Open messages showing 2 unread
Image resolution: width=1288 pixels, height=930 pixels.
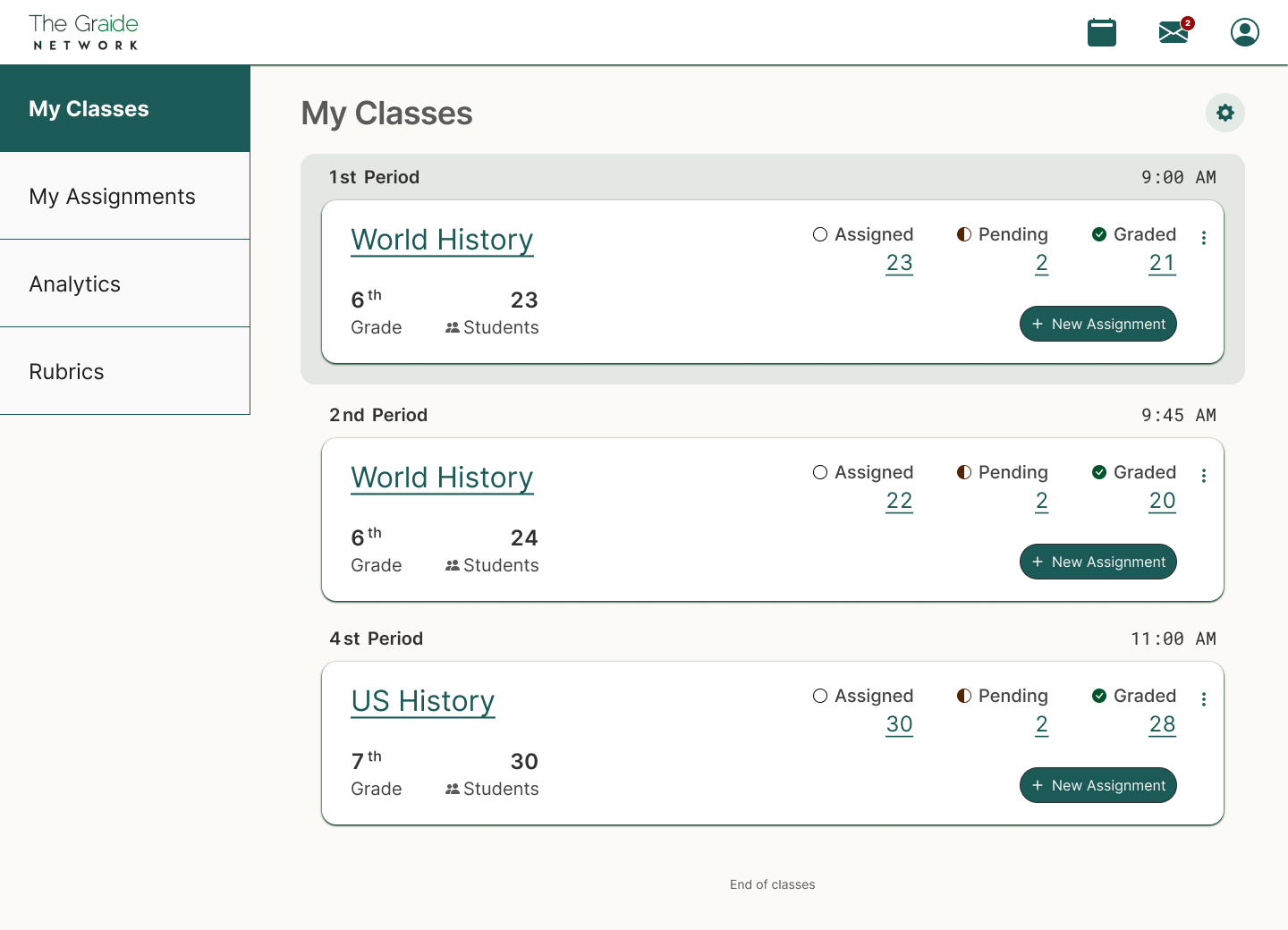point(1172,32)
